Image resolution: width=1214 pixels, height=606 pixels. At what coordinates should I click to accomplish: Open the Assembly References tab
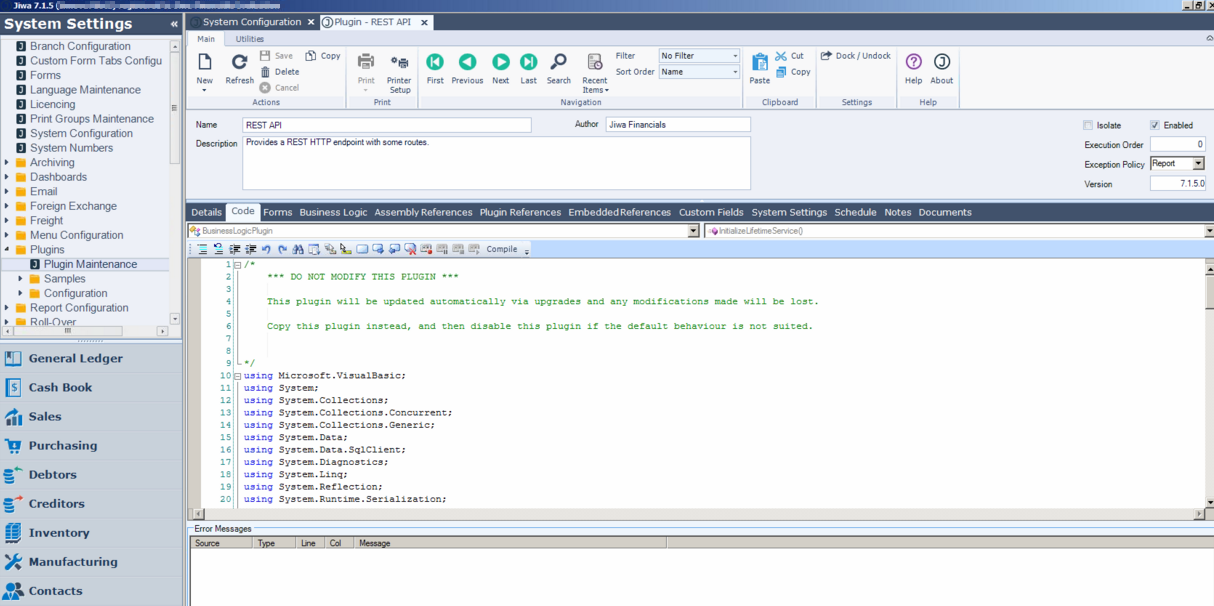click(423, 212)
